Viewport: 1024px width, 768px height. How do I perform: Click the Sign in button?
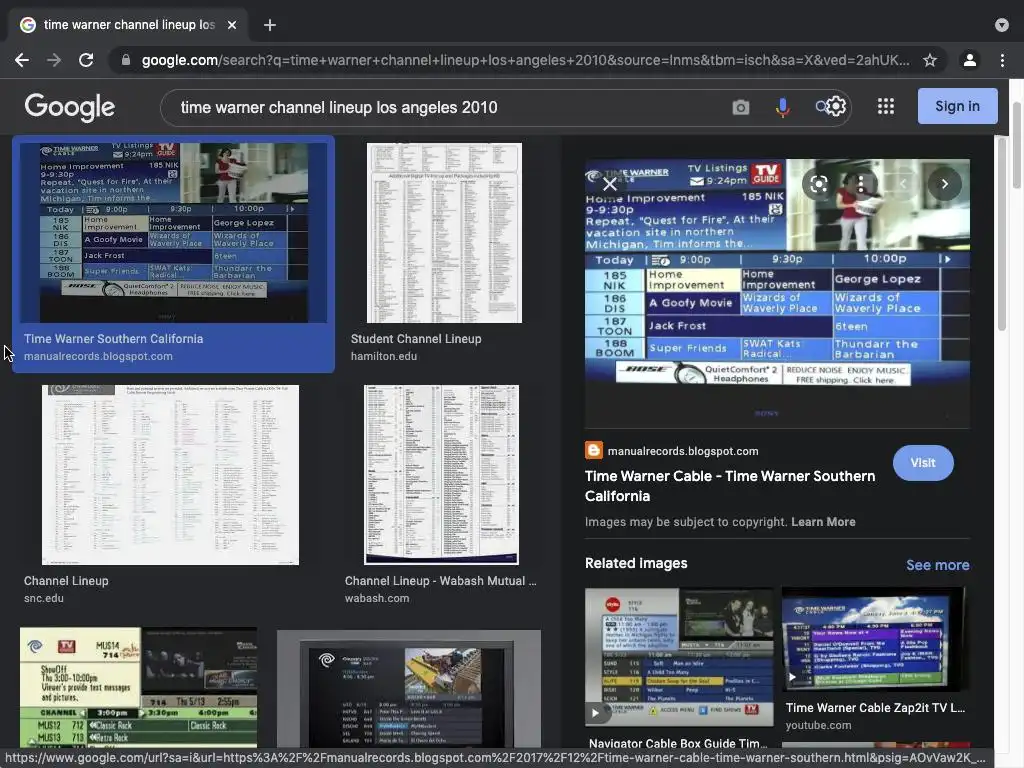pyautogui.click(x=957, y=106)
